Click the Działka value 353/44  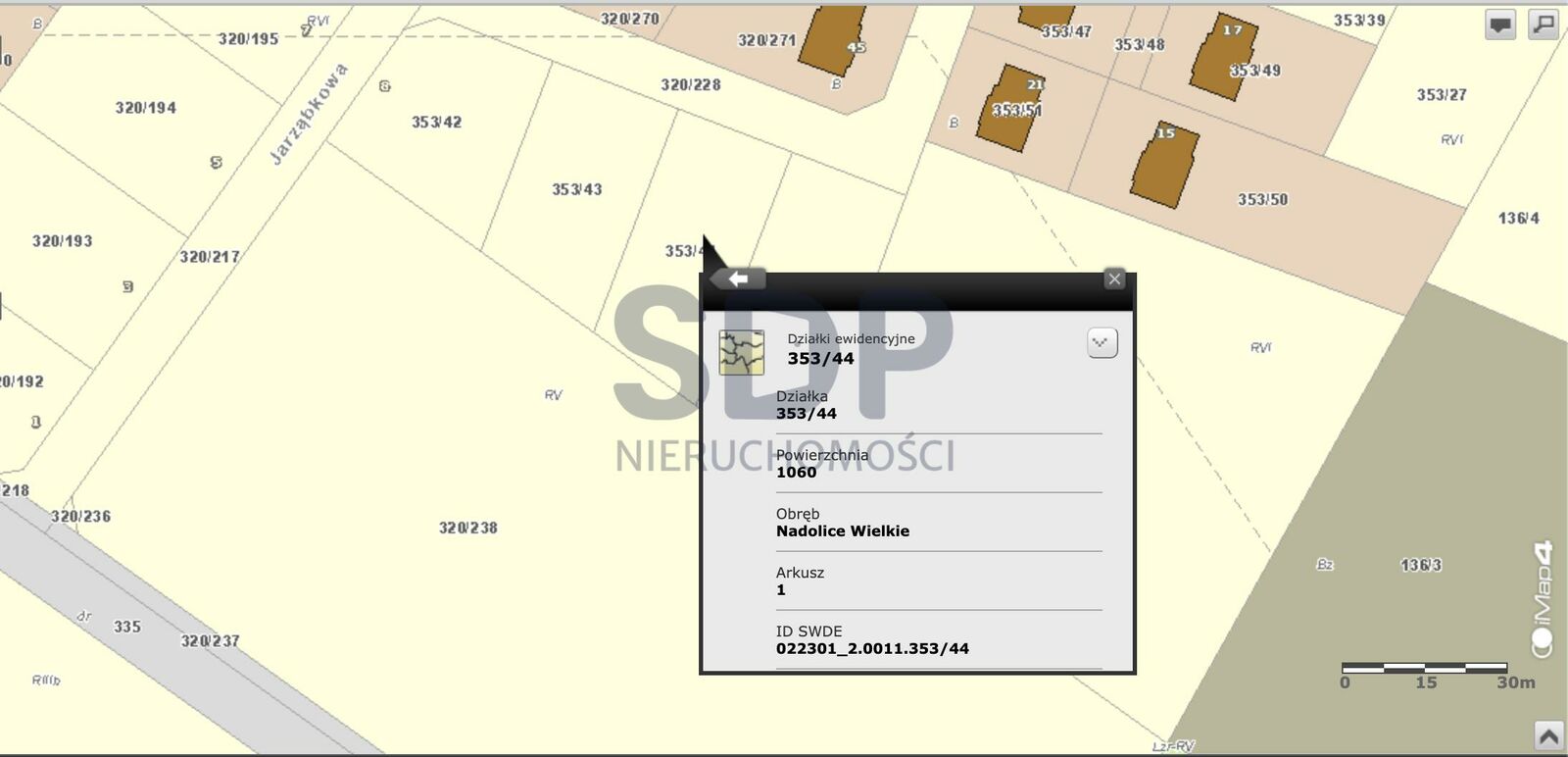(807, 414)
